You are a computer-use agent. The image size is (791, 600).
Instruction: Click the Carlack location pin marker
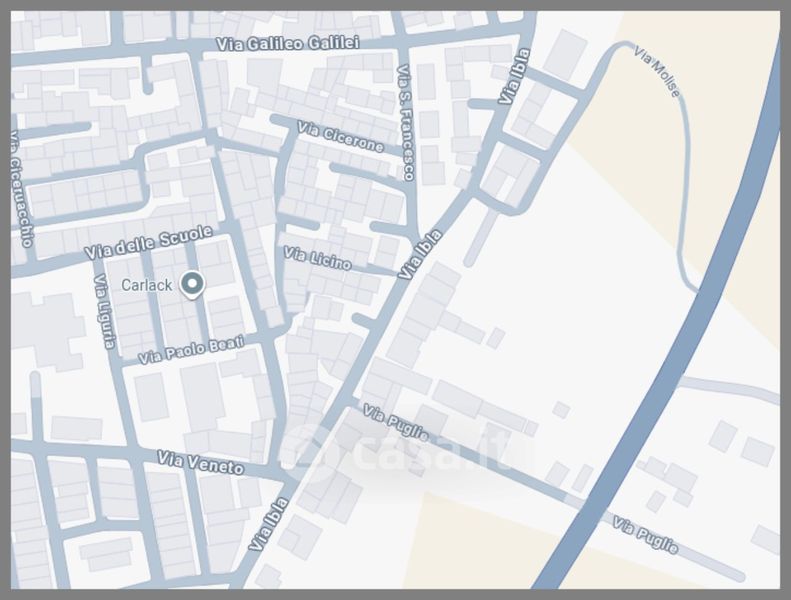pyautogui.click(x=191, y=285)
